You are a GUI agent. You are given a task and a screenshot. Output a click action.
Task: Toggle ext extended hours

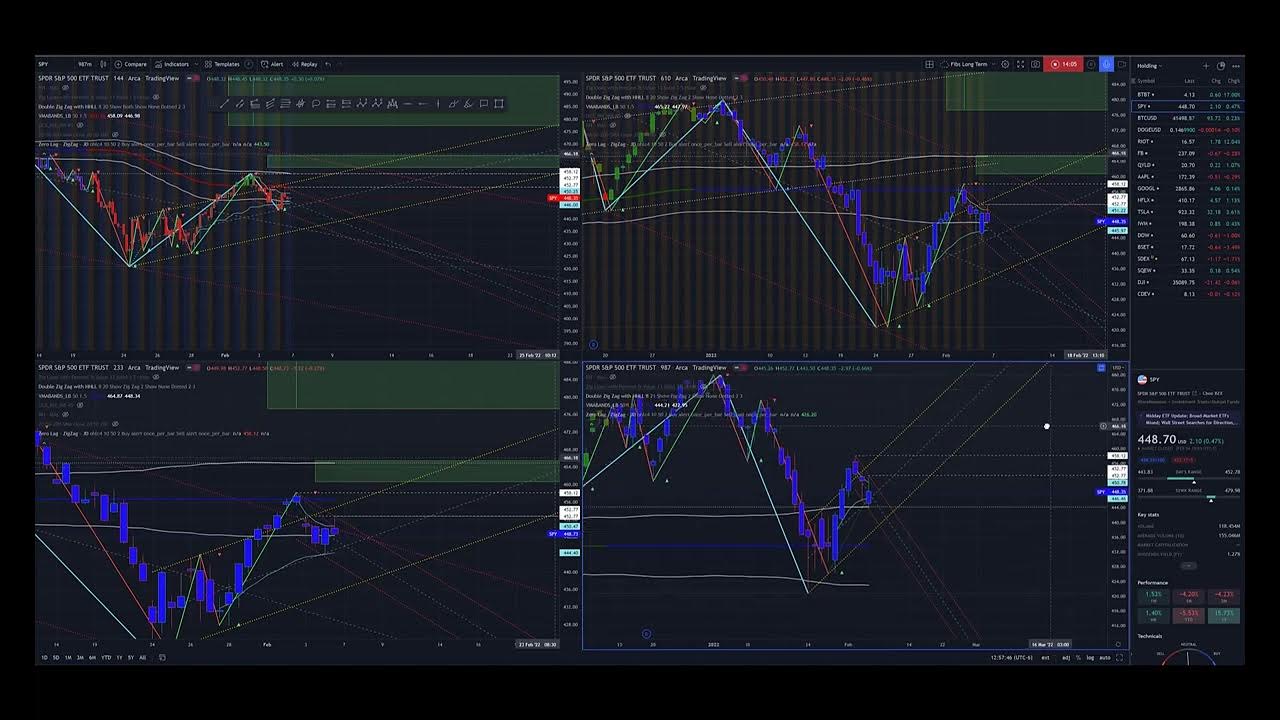pos(1045,657)
